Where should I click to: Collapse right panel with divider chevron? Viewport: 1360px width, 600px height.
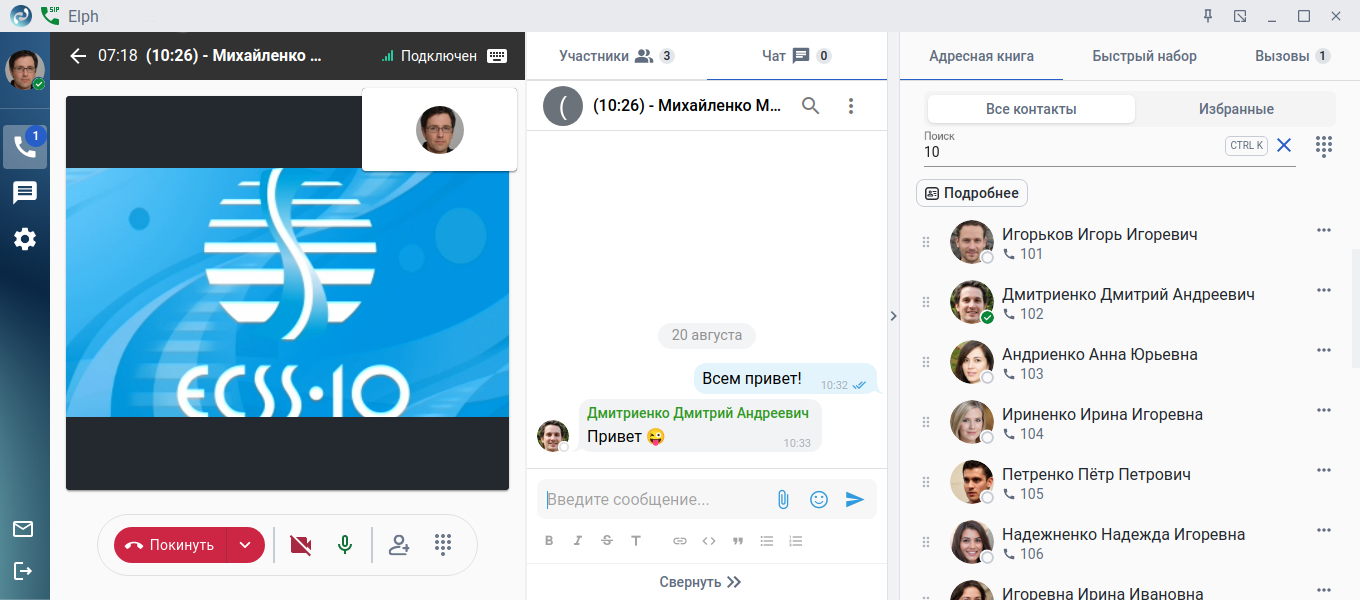tap(893, 315)
